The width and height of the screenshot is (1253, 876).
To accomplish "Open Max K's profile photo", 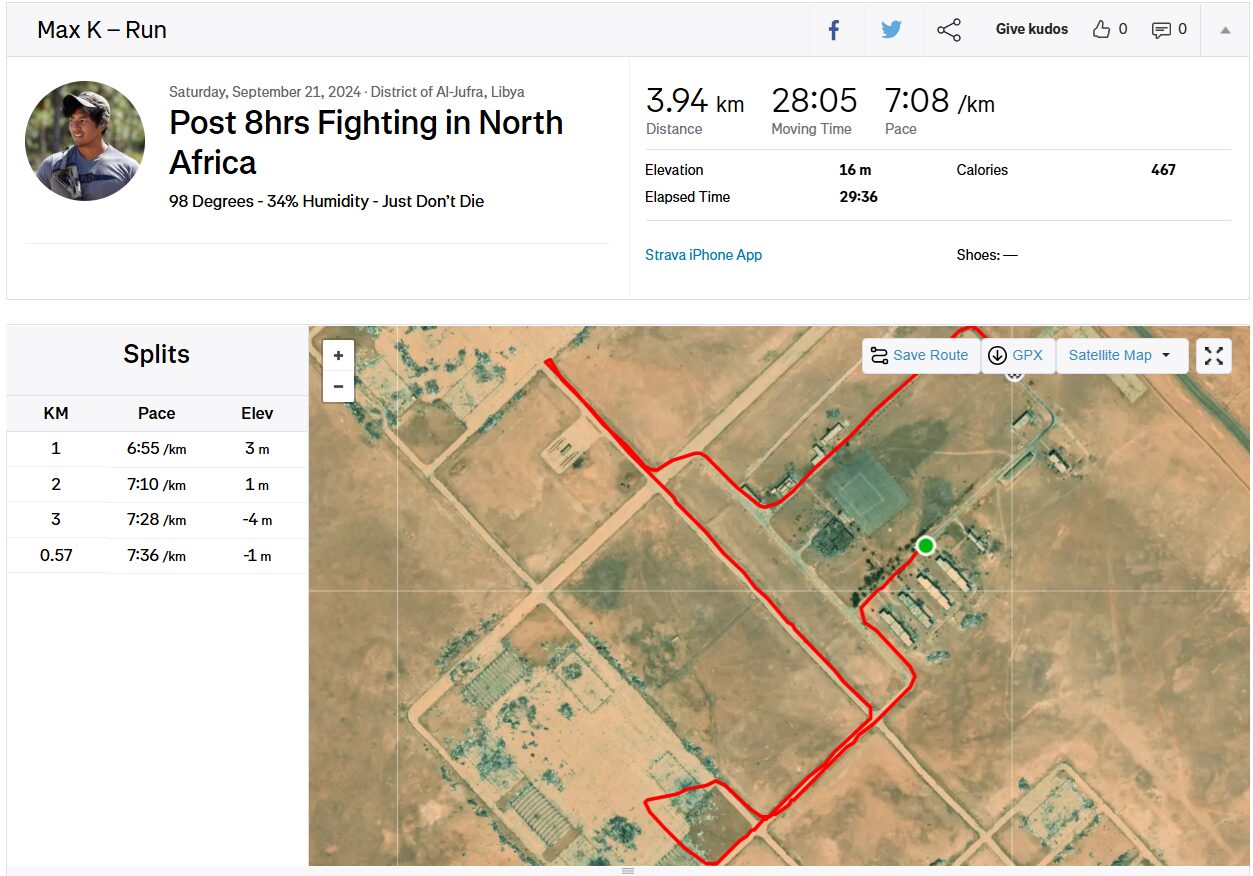I will (x=85, y=141).
